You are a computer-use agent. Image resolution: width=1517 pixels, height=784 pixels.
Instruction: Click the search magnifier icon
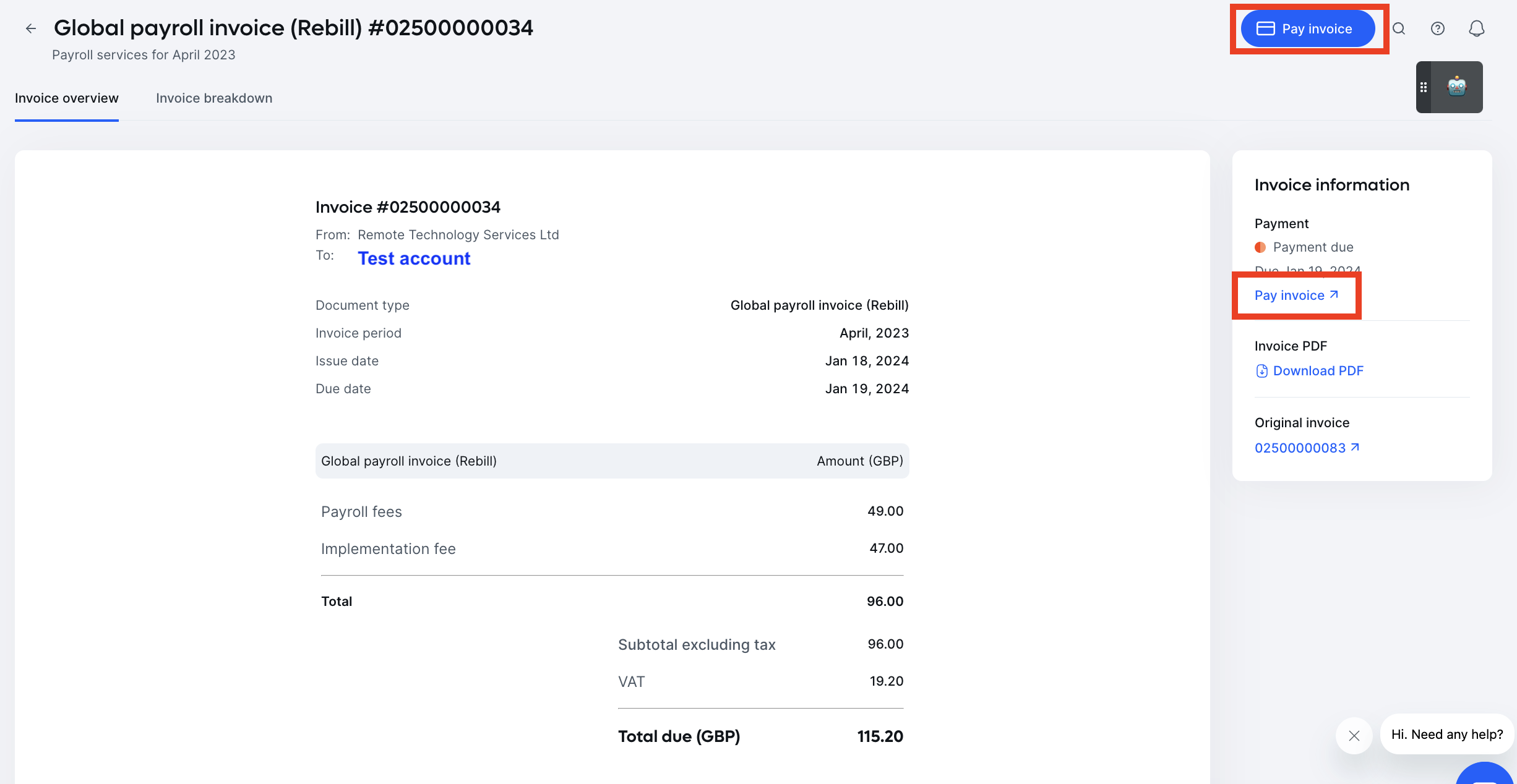(x=1399, y=28)
